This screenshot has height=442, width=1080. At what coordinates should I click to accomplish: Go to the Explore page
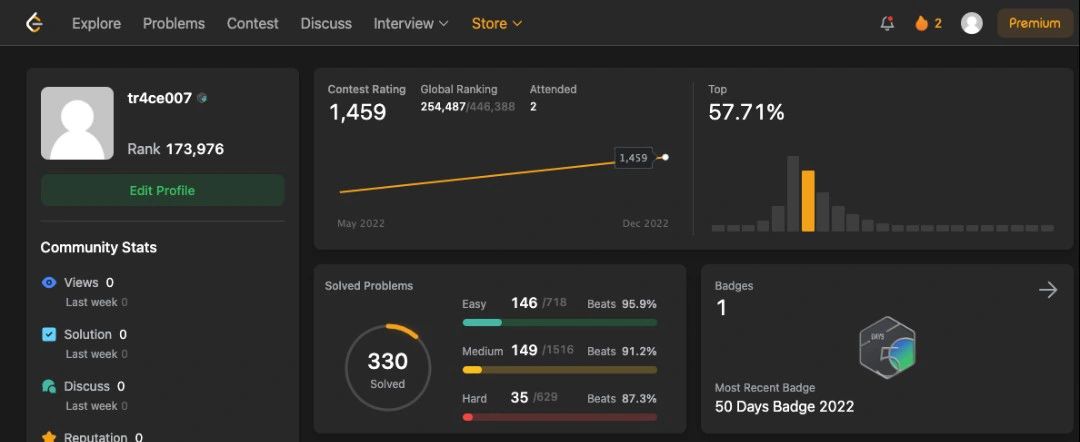[x=96, y=23]
